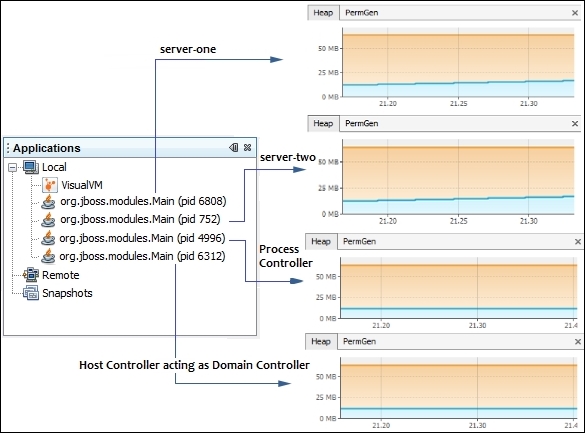Image resolution: width=585 pixels, height=433 pixels.
Task: Open PermGen tab in server-two graph
Action: coord(362,123)
